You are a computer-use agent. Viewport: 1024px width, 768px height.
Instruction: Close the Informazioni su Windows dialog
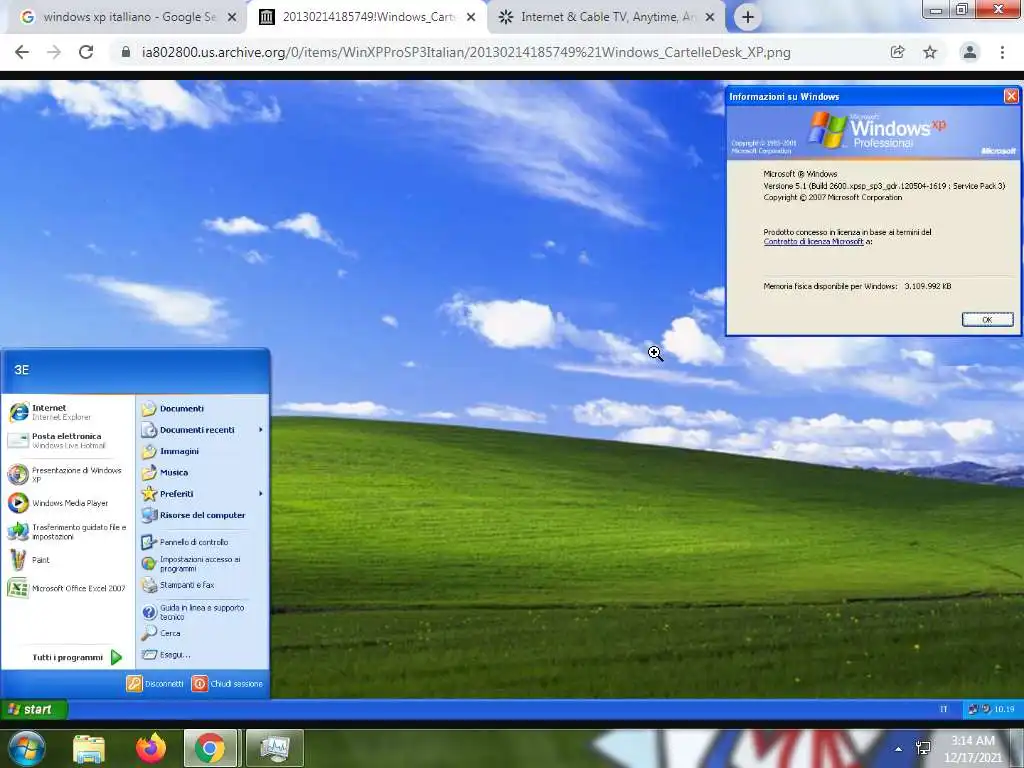pyautogui.click(x=1011, y=96)
